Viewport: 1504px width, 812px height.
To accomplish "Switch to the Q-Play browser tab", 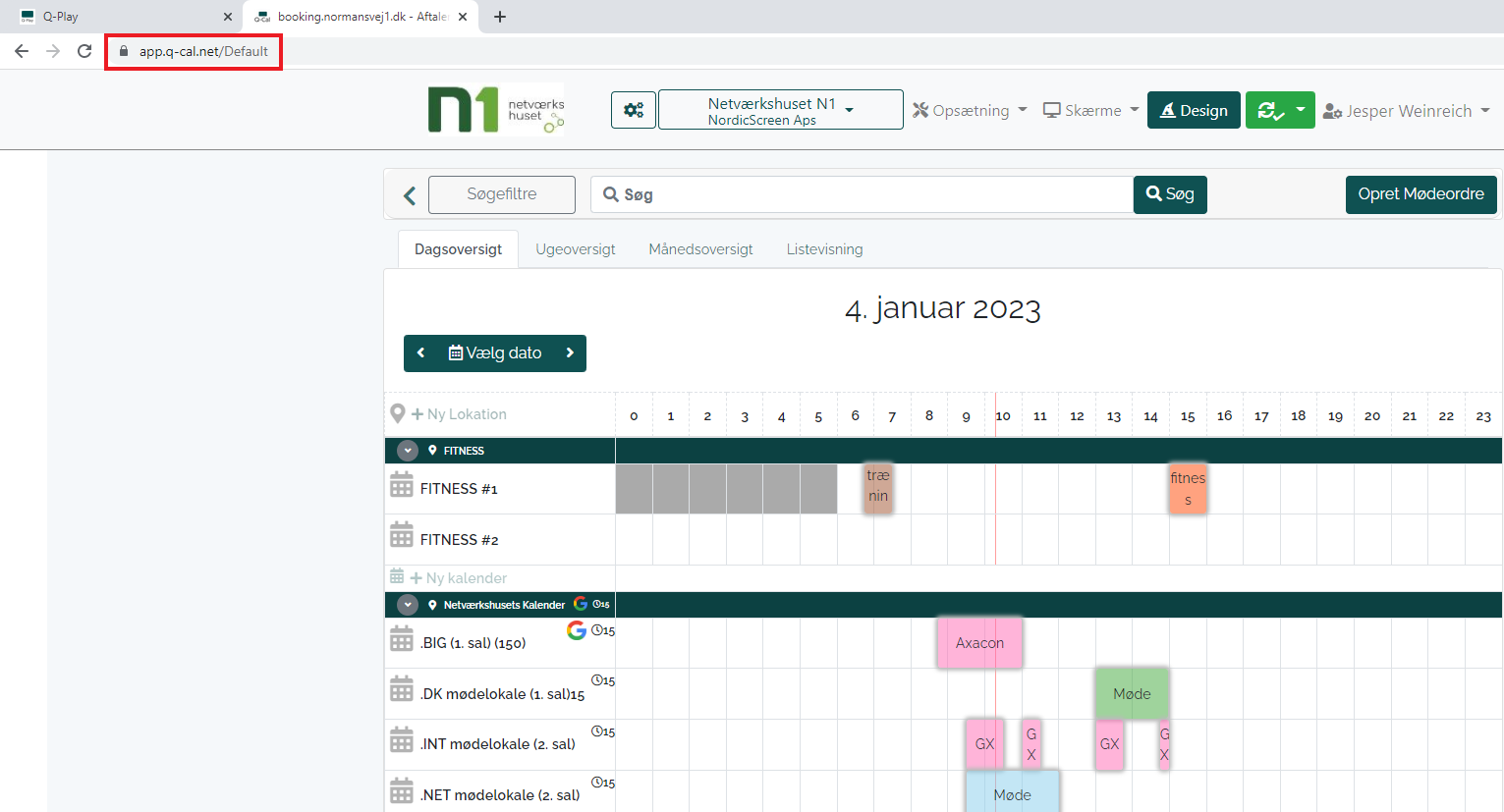I will pyautogui.click(x=123, y=17).
